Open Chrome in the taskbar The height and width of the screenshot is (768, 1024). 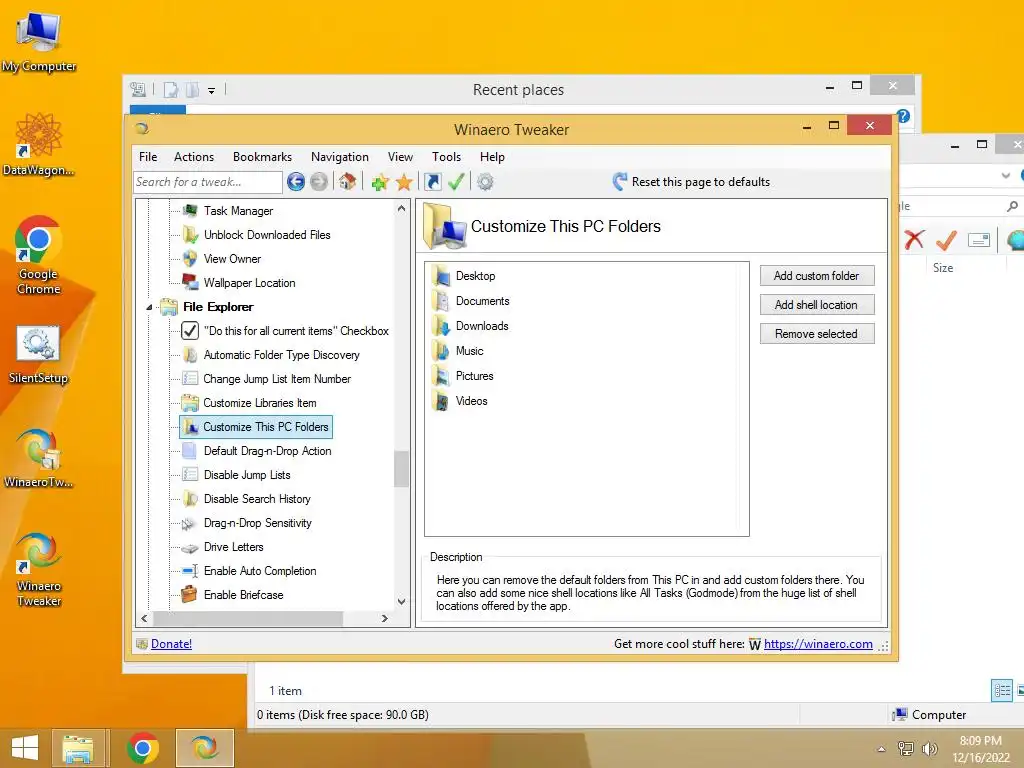pos(143,748)
